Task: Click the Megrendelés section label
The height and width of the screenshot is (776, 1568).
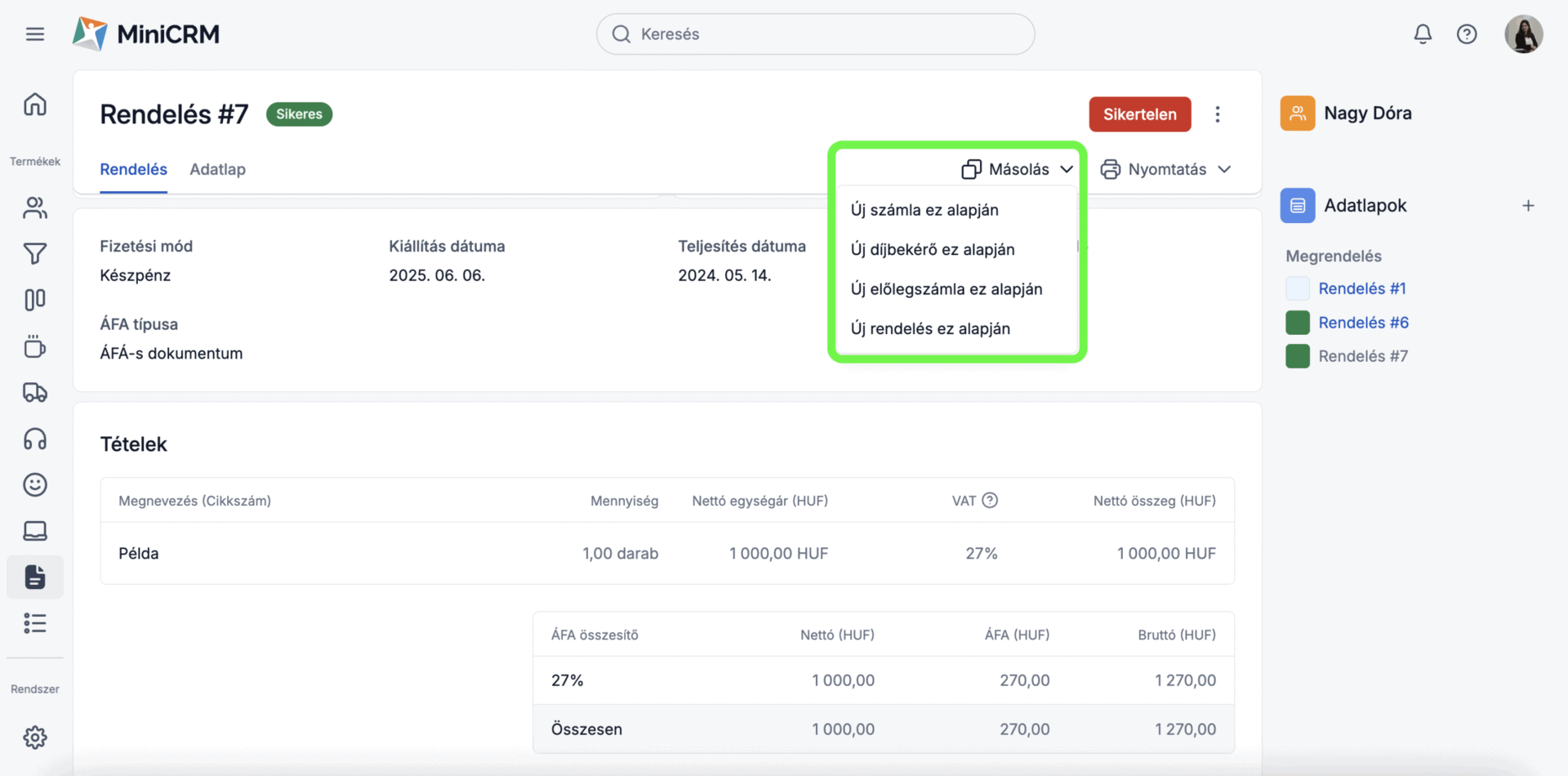Action: point(1334,256)
